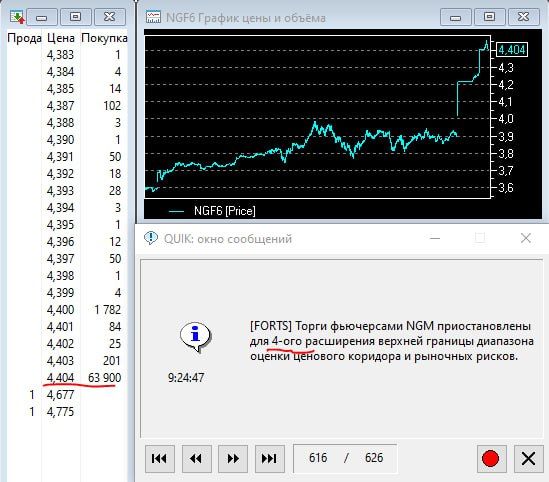This screenshot has width=549, height=482.
Task: Click the blue info speech bubble icon
Action: coord(195,336)
